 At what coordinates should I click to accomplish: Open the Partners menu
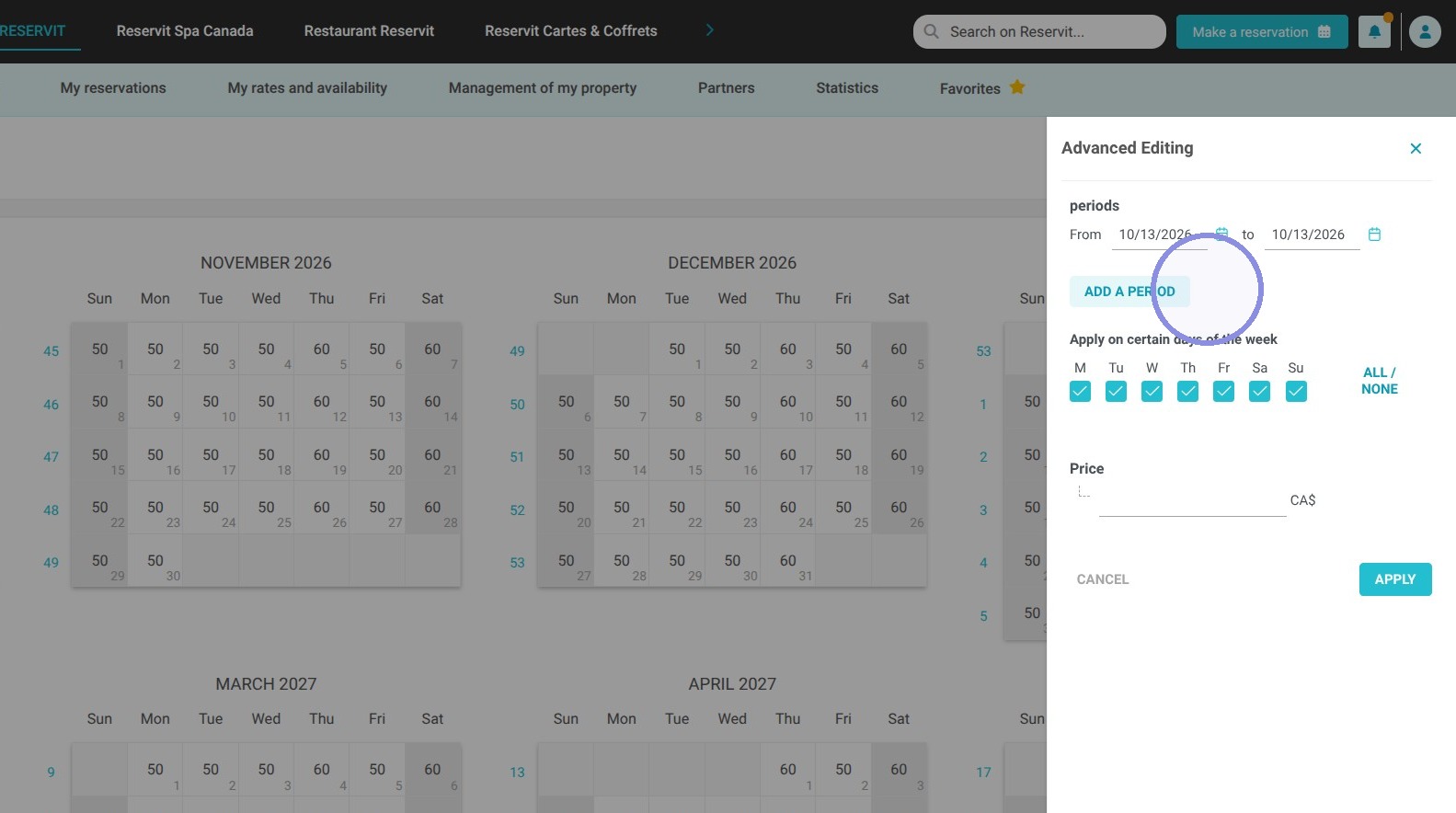tap(726, 88)
